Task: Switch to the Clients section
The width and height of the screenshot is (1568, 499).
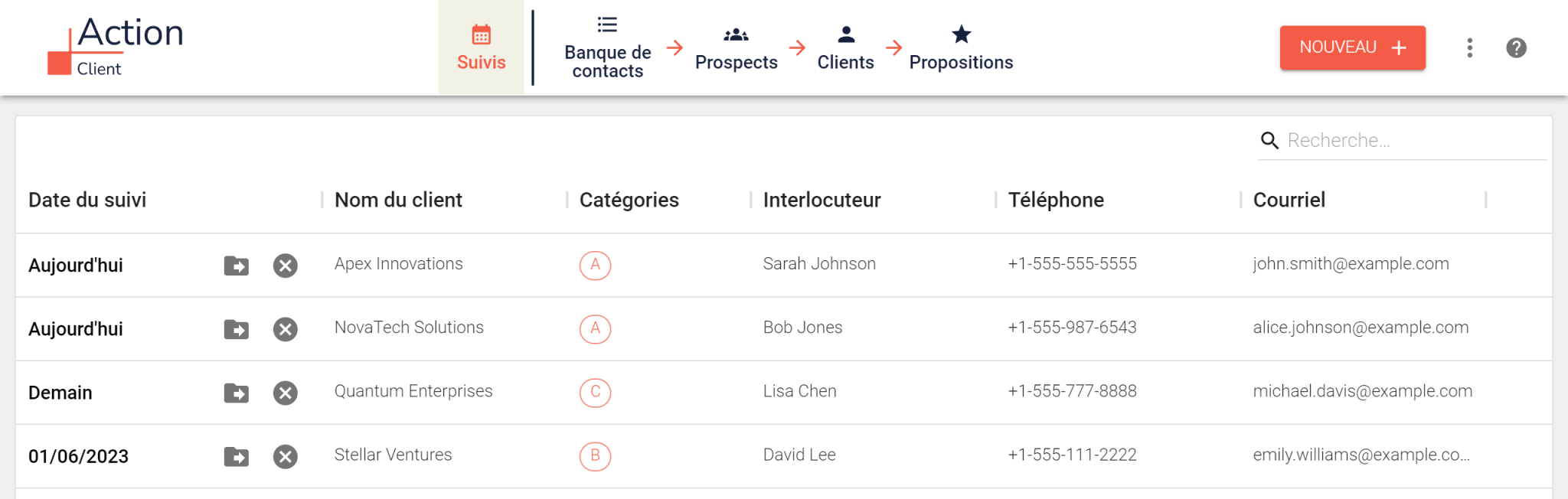Action: (x=845, y=47)
